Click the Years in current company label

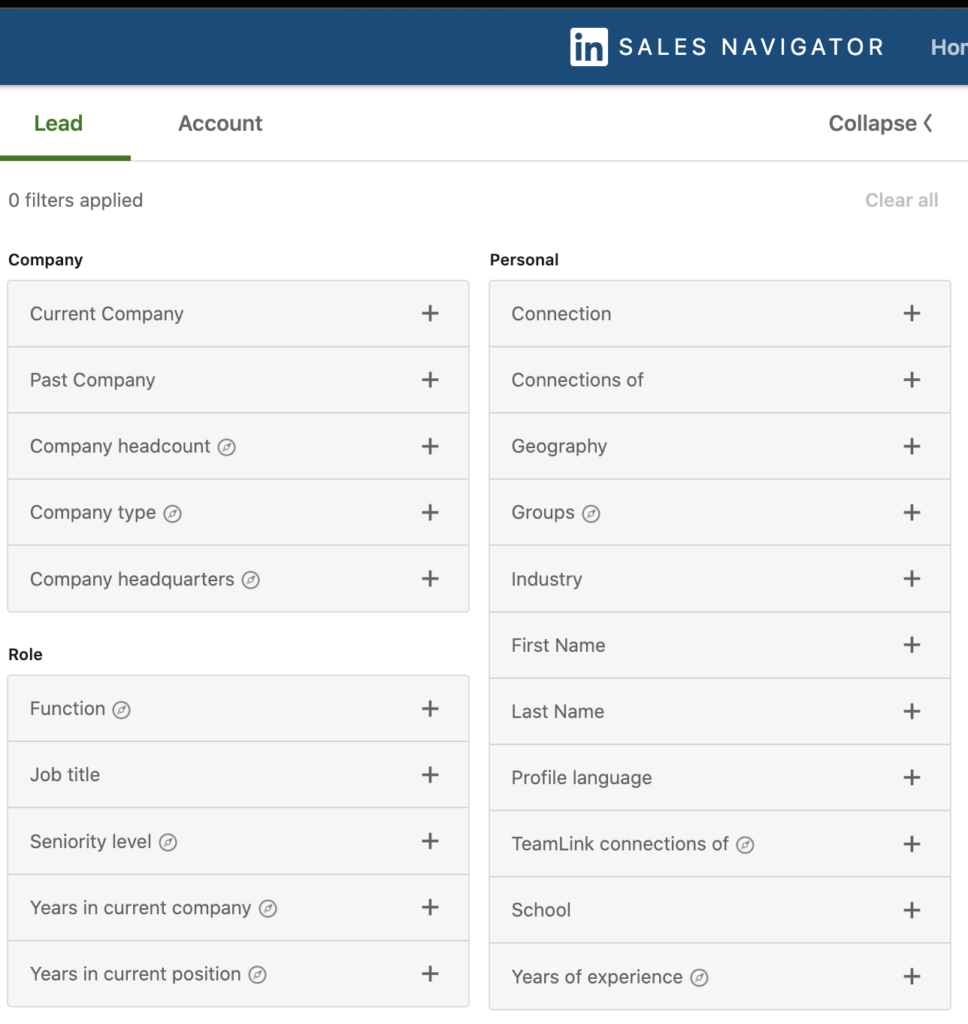coord(140,908)
